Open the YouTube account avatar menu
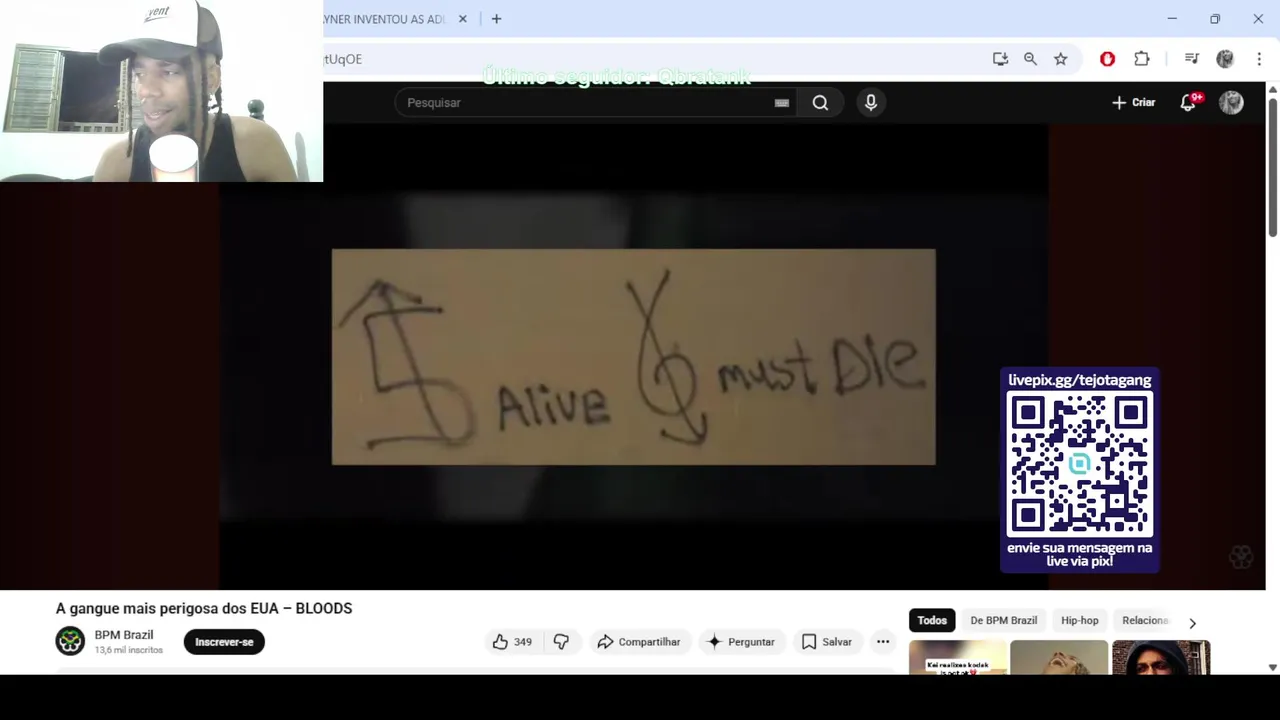Screen dimensions: 1280x720 pyautogui.click(x=1231, y=102)
